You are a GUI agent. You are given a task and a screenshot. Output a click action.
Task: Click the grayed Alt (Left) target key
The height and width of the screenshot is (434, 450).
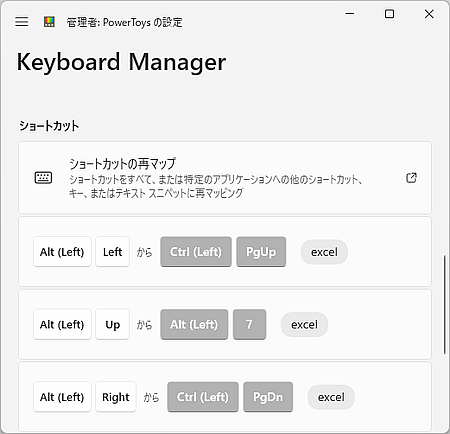coord(194,324)
